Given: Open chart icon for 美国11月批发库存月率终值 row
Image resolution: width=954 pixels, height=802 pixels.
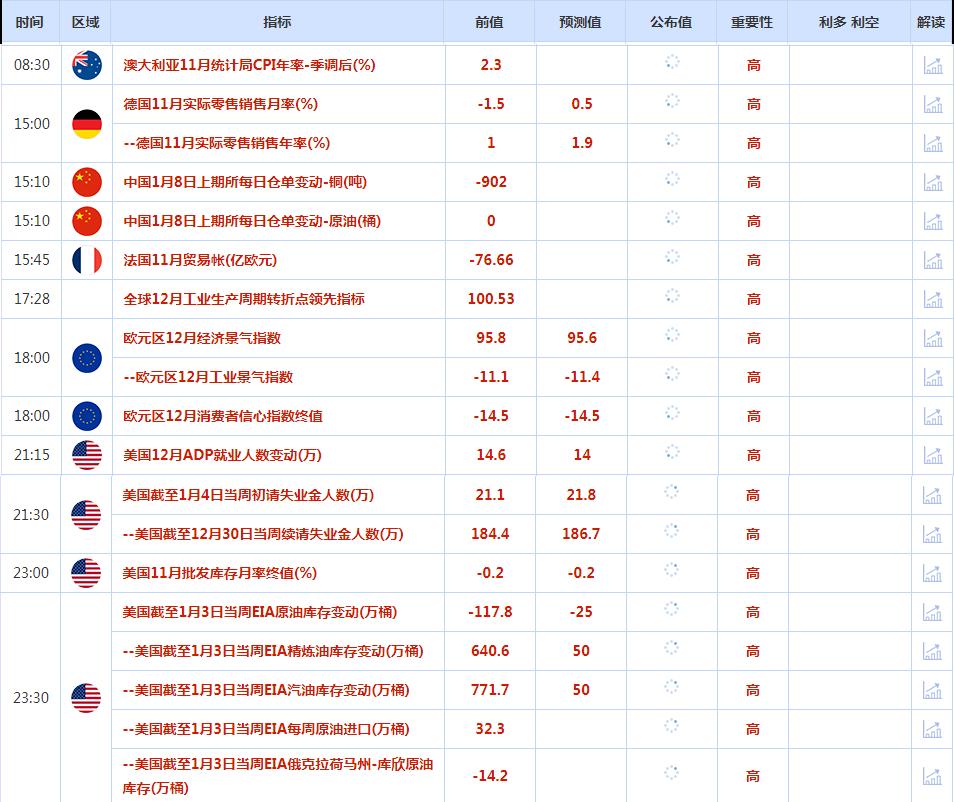Looking at the screenshot, I should coord(932,573).
